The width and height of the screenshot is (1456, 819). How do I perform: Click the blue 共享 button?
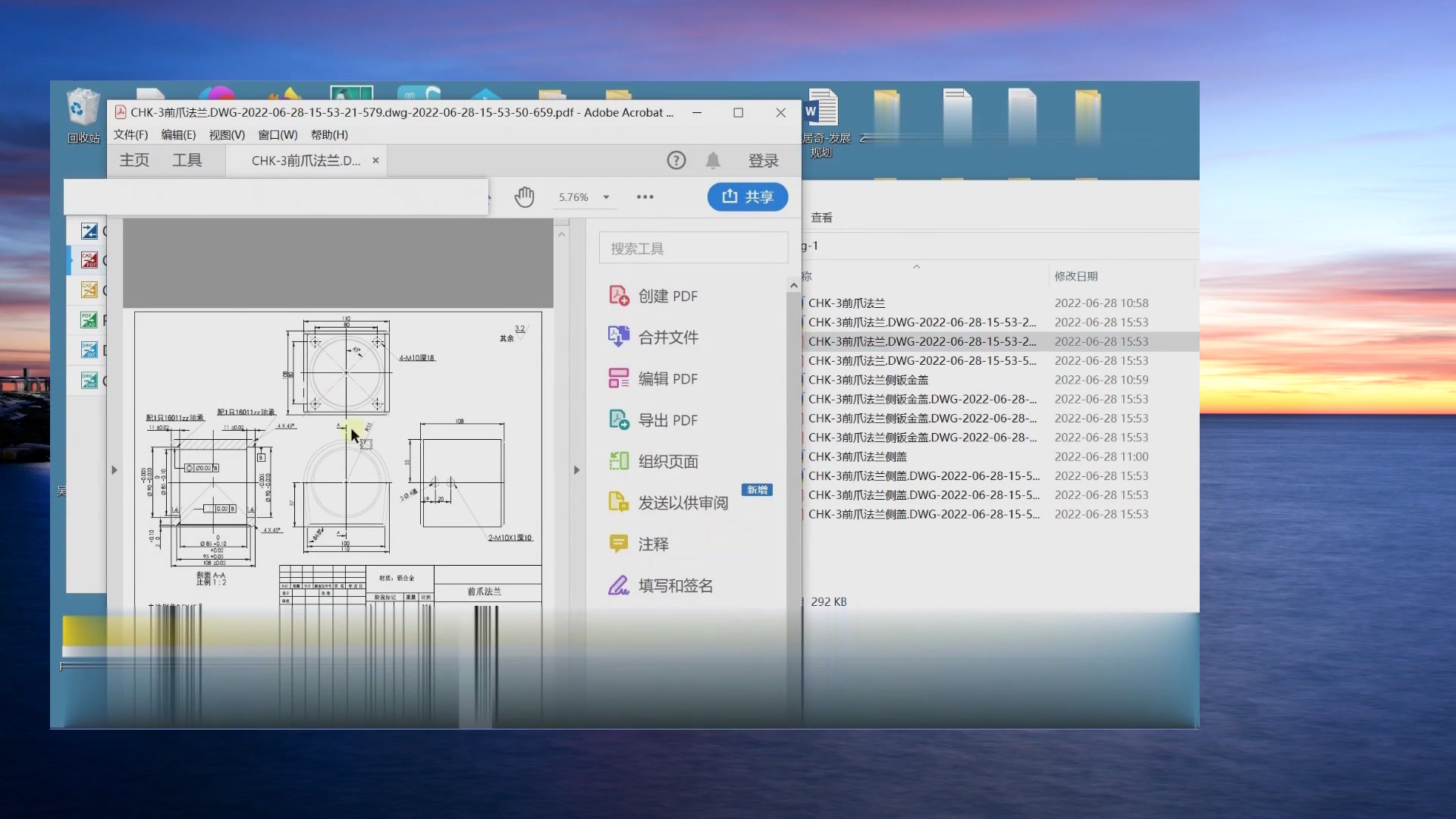tap(747, 196)
